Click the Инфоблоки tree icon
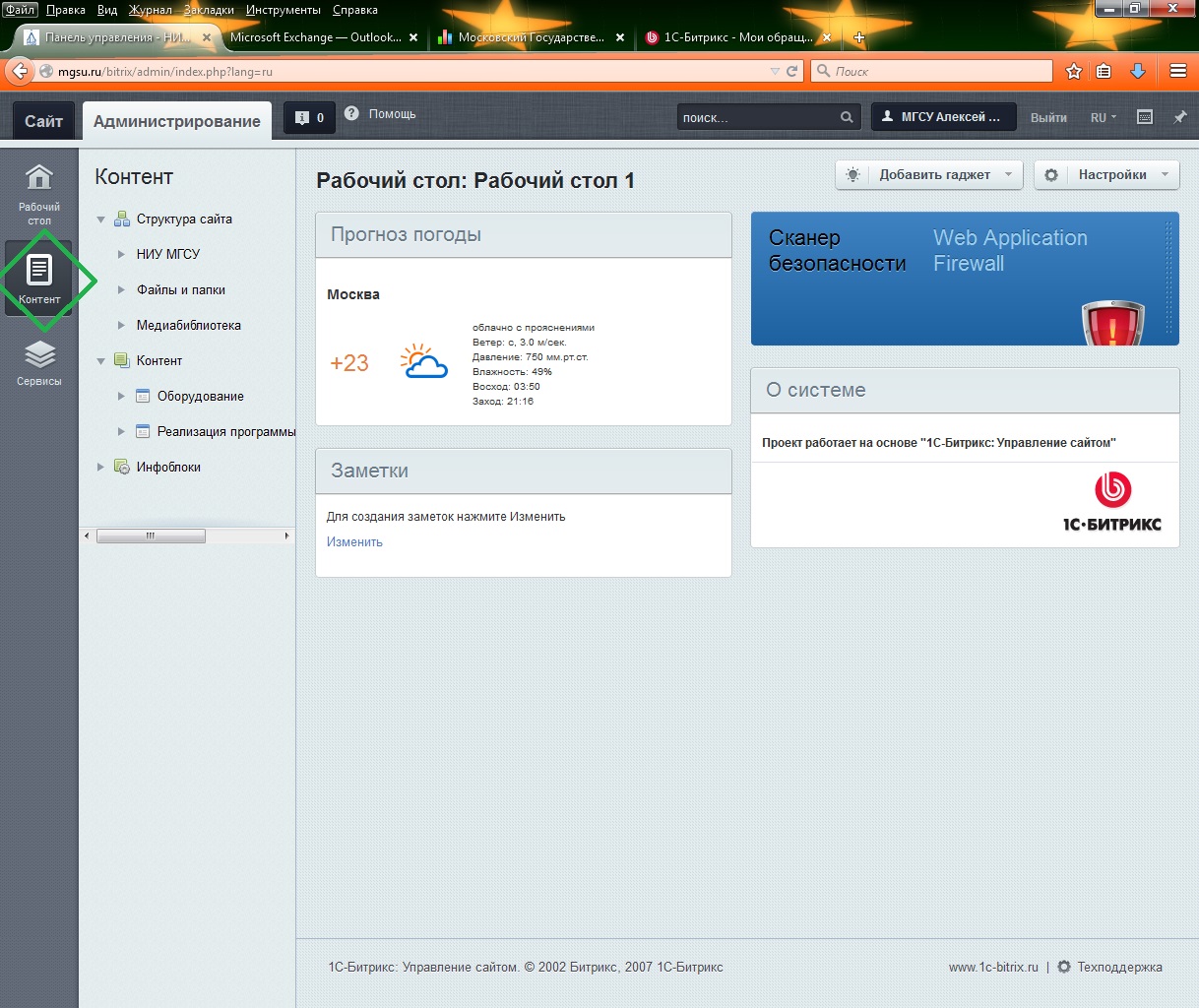This screenshot has height=1008, width=1199. 122,467
